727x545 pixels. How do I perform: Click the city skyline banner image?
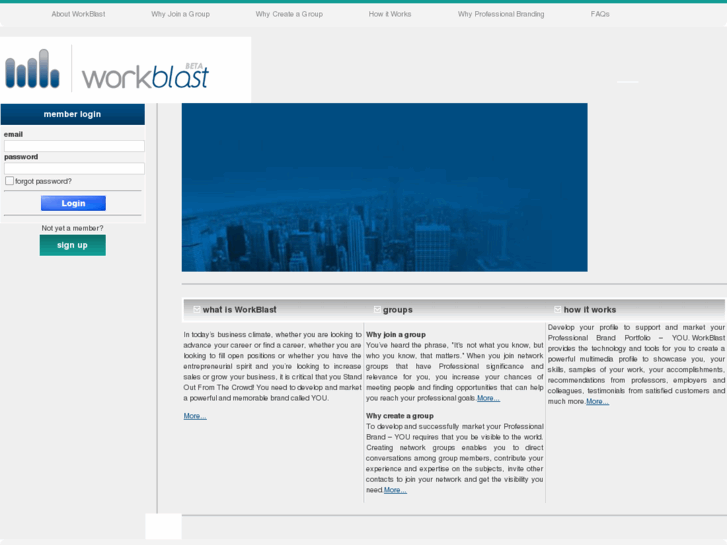pyautogui.click(x=384, y=187)
